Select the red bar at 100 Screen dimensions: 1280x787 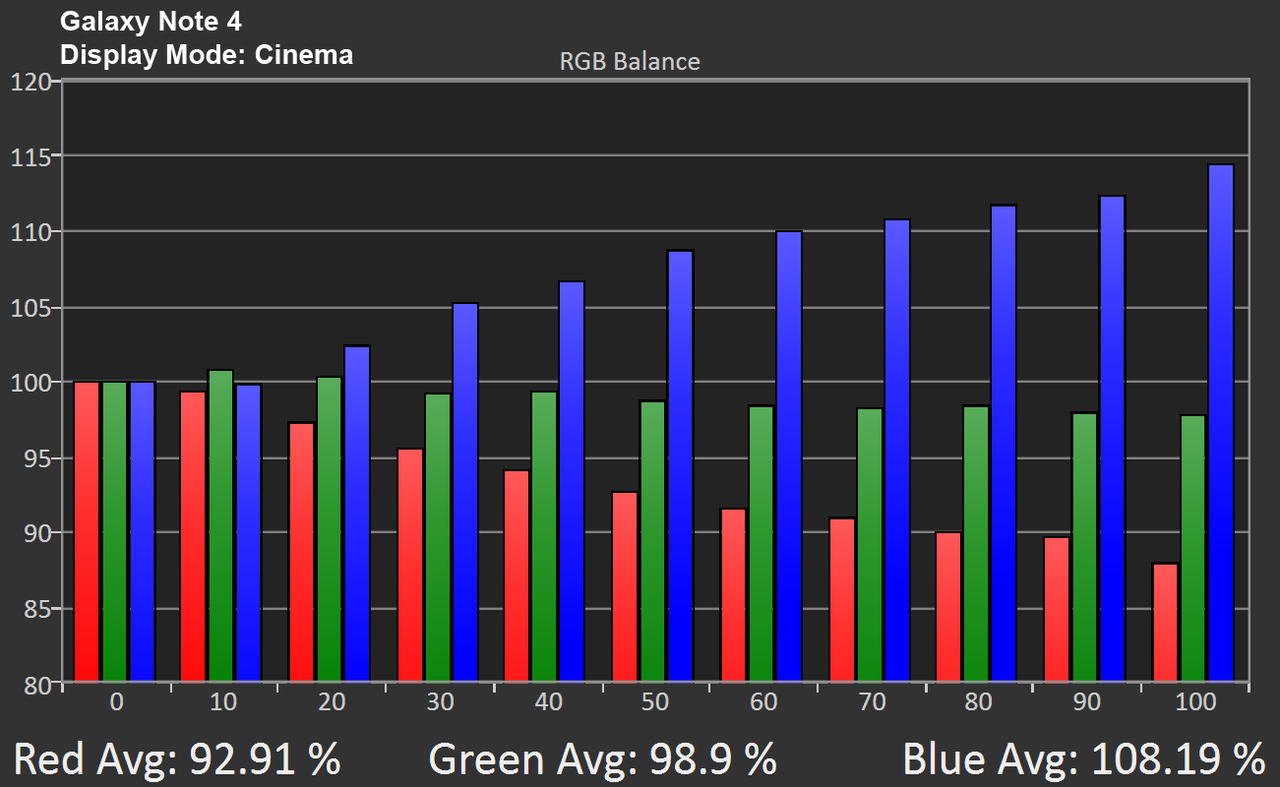pos(1165,623)
